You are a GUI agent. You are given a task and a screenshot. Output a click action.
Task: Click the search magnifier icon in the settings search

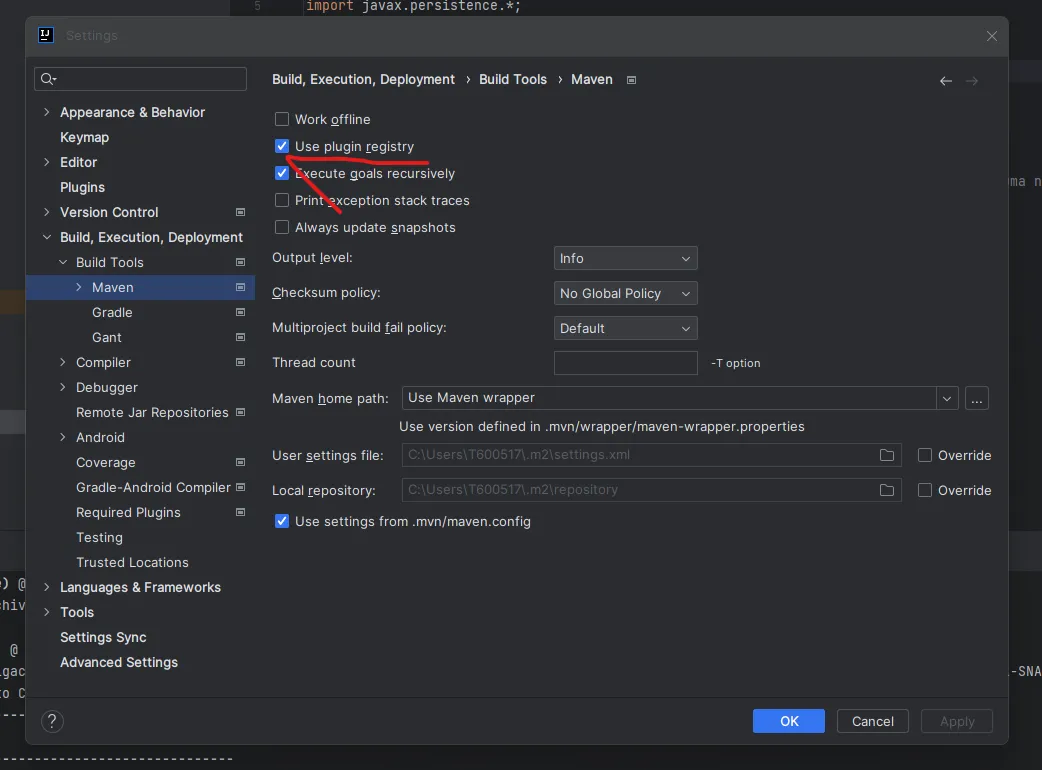point(48,79)
